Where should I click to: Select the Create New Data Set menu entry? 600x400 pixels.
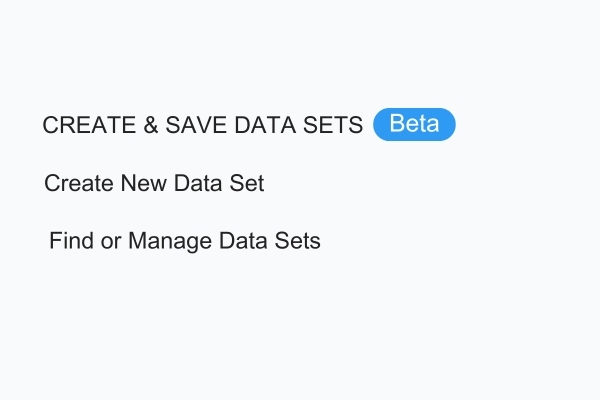154,184
